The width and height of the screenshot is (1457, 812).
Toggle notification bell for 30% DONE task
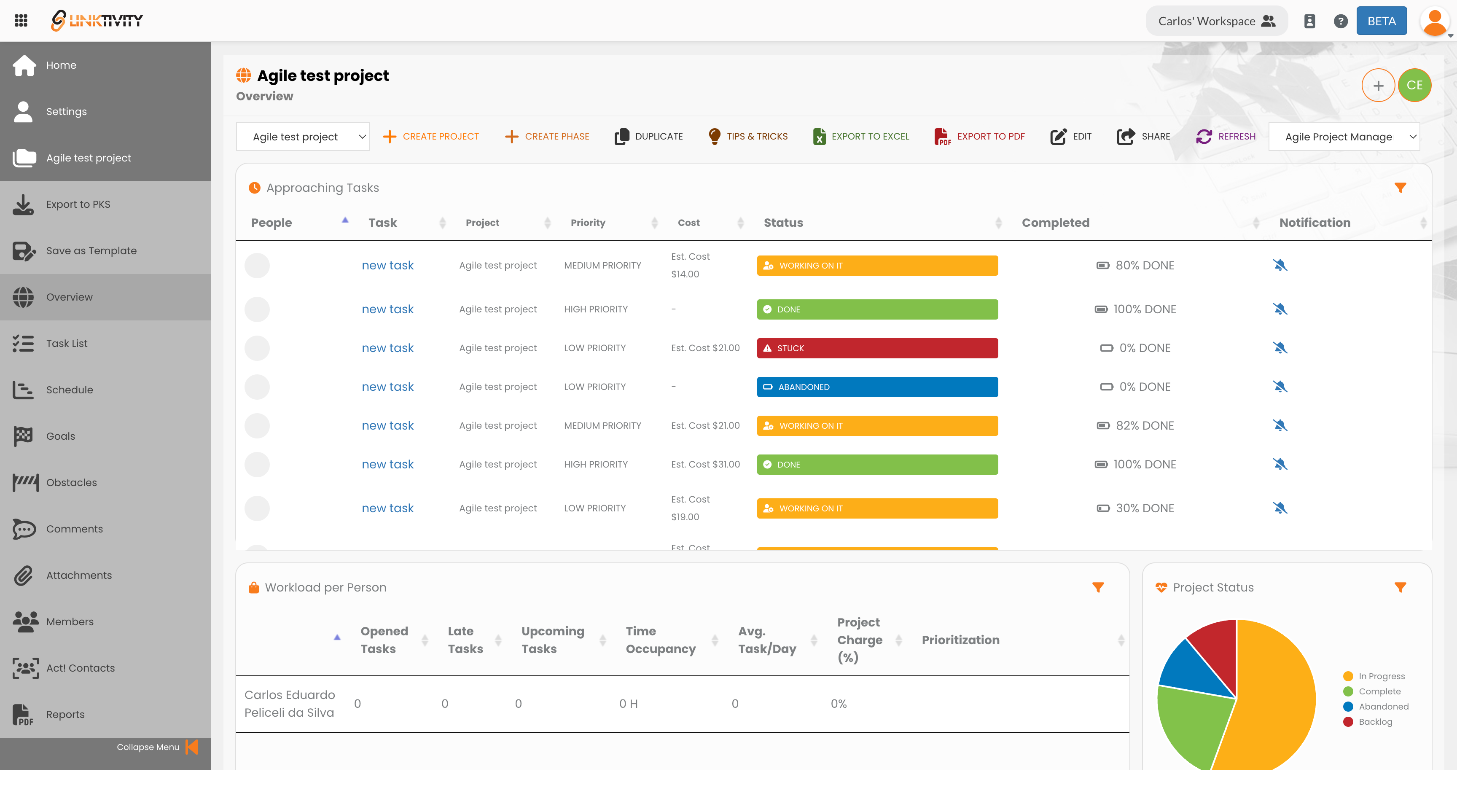click(x=1280, y=508)
